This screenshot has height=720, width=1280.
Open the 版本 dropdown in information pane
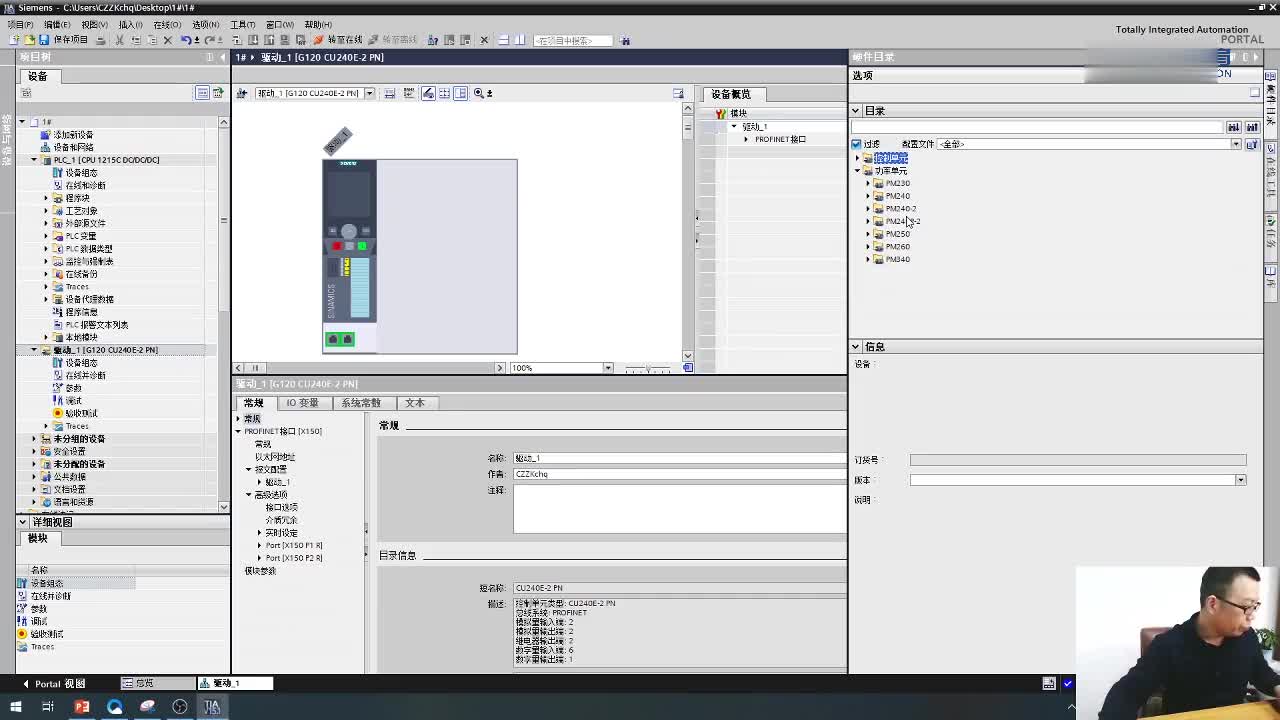[x=1240, y=480]
